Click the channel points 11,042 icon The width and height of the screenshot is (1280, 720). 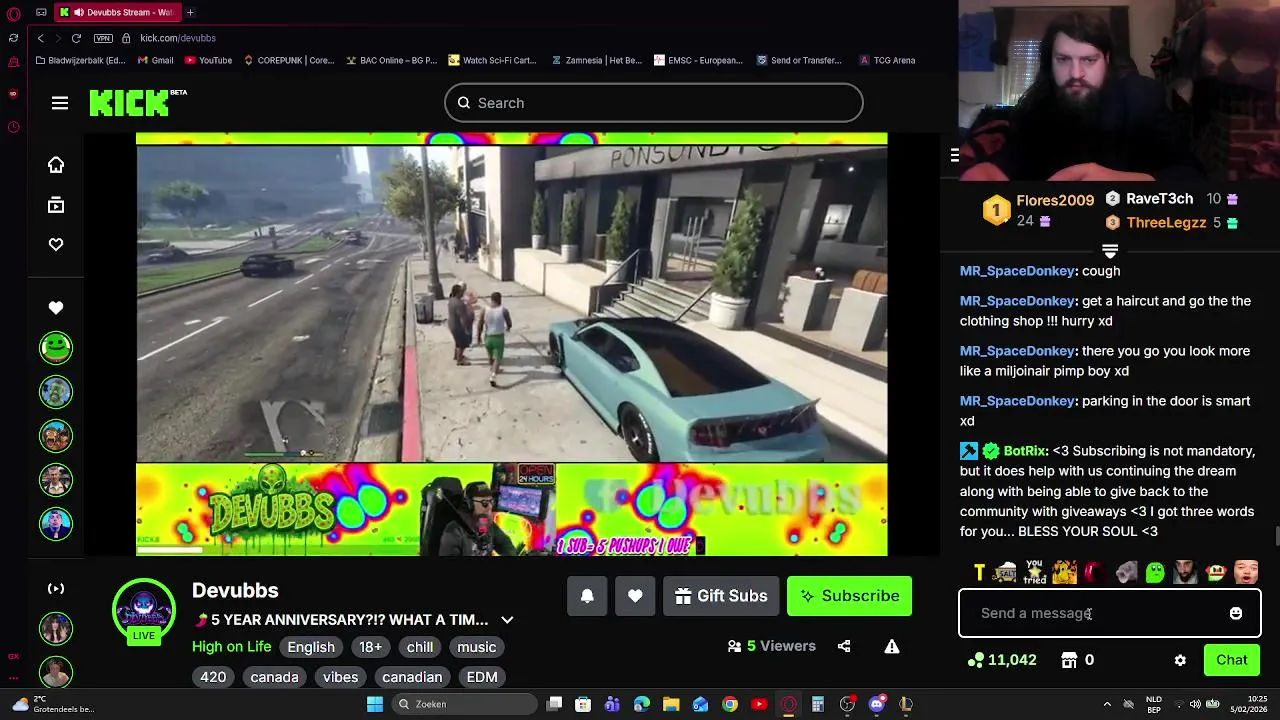pyautogui.click(x=976, y=660)
